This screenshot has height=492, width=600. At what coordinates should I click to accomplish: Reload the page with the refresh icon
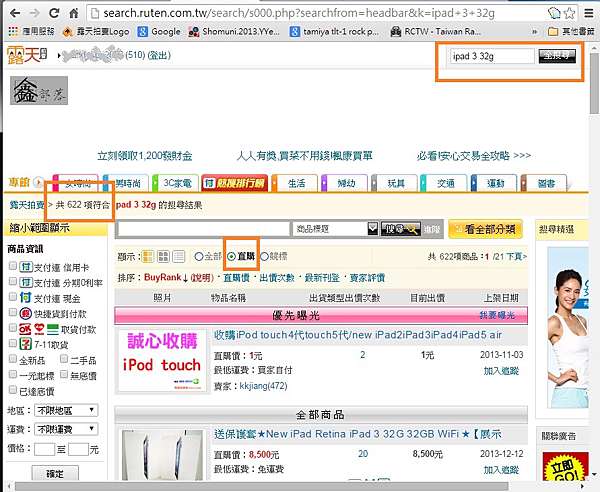click(x=54, y=13)
